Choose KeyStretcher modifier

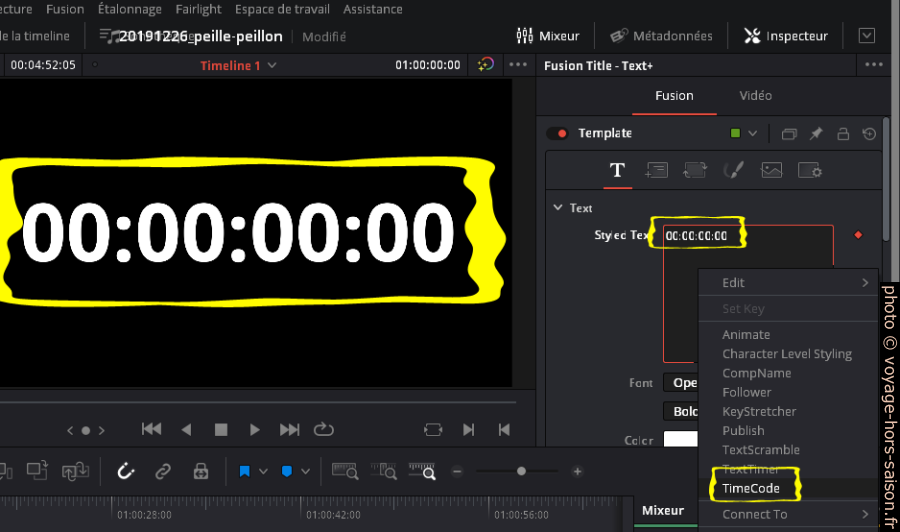tap(759, 411)
